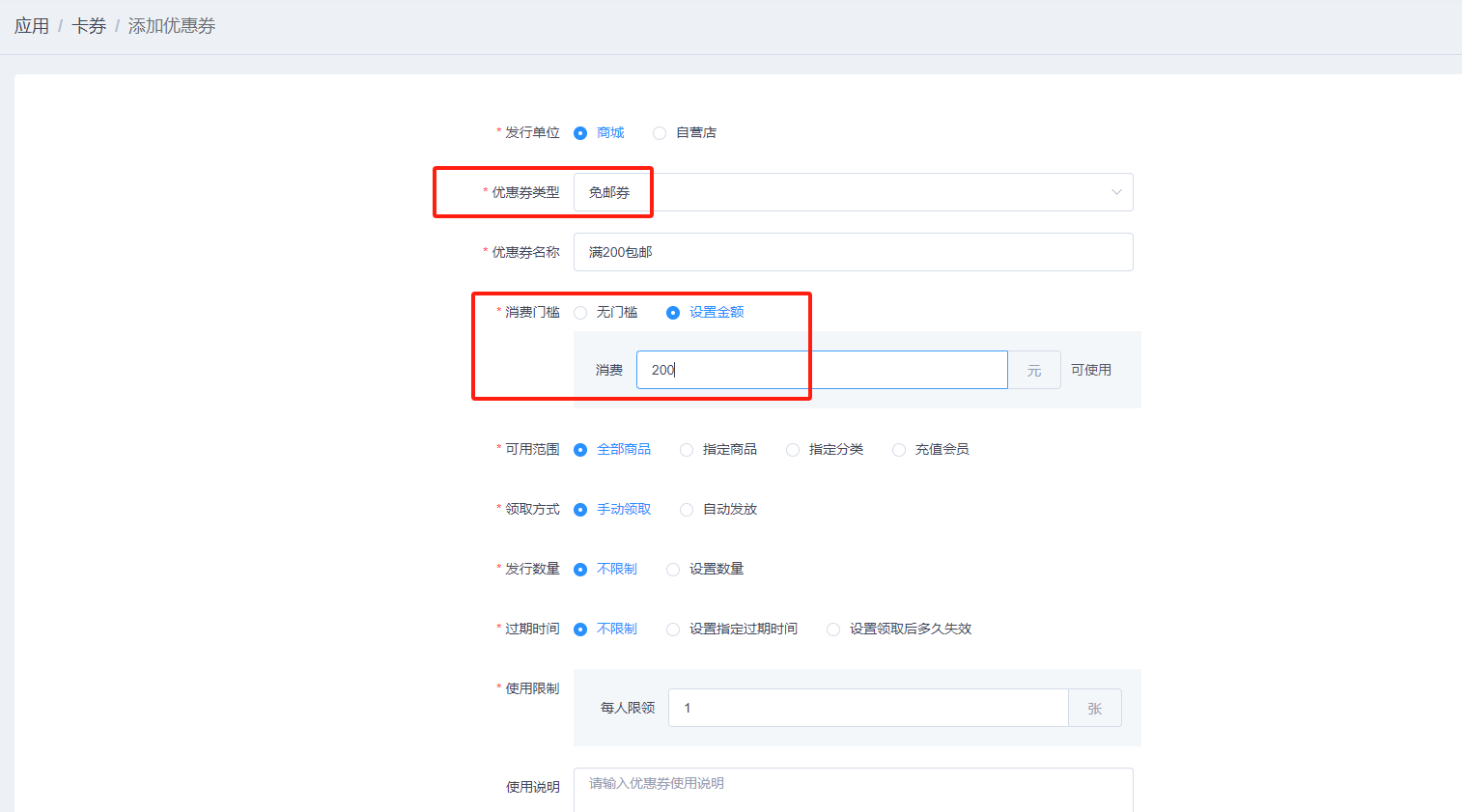The image size is (1462, 812).
Task: Select 设置领取后多久失效 expiration option
Action: tap(833, 630)
